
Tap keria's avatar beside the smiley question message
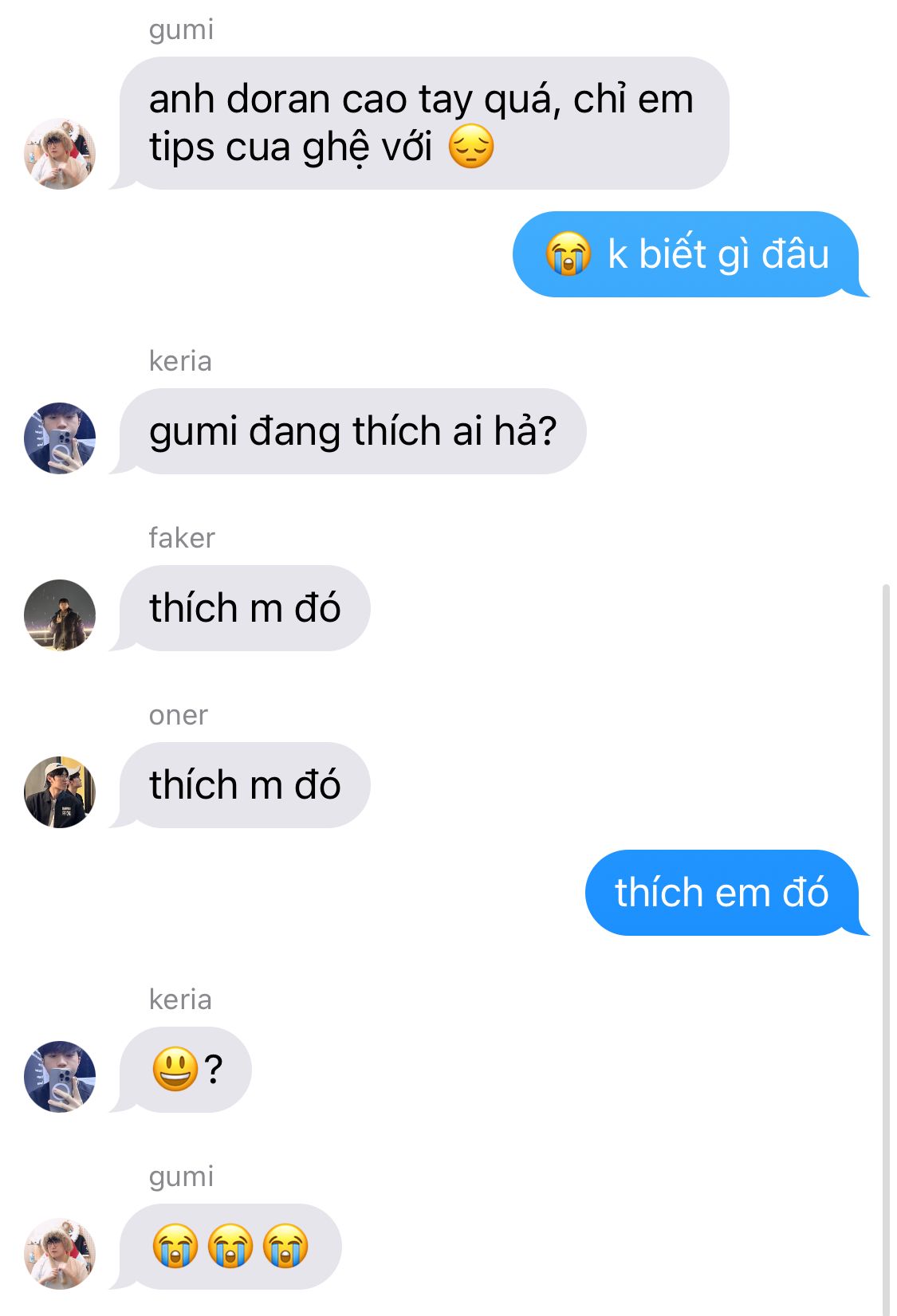pyautogui.click(x=60, y=1077)
